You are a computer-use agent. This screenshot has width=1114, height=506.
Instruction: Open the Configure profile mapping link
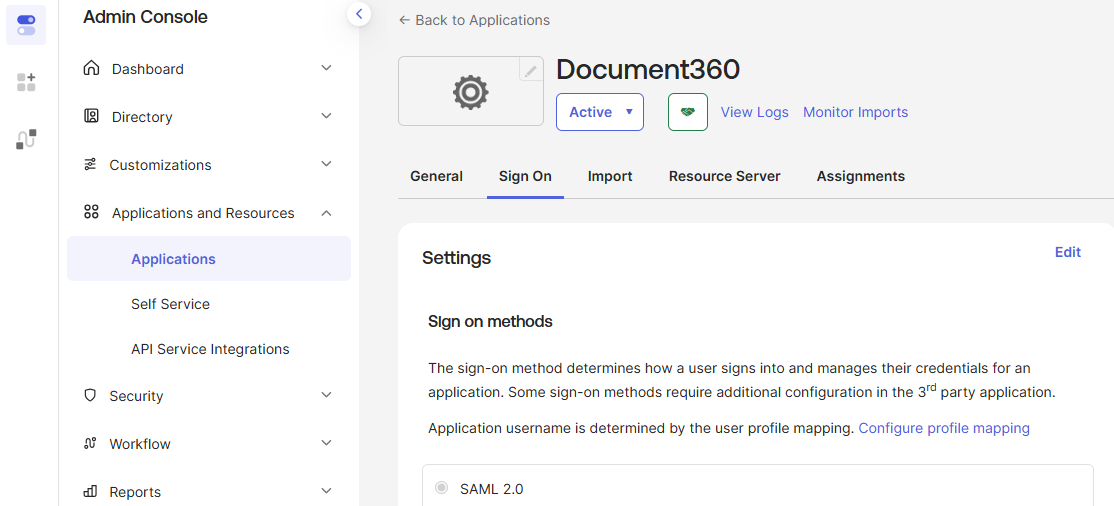click(x=944, y=428)
